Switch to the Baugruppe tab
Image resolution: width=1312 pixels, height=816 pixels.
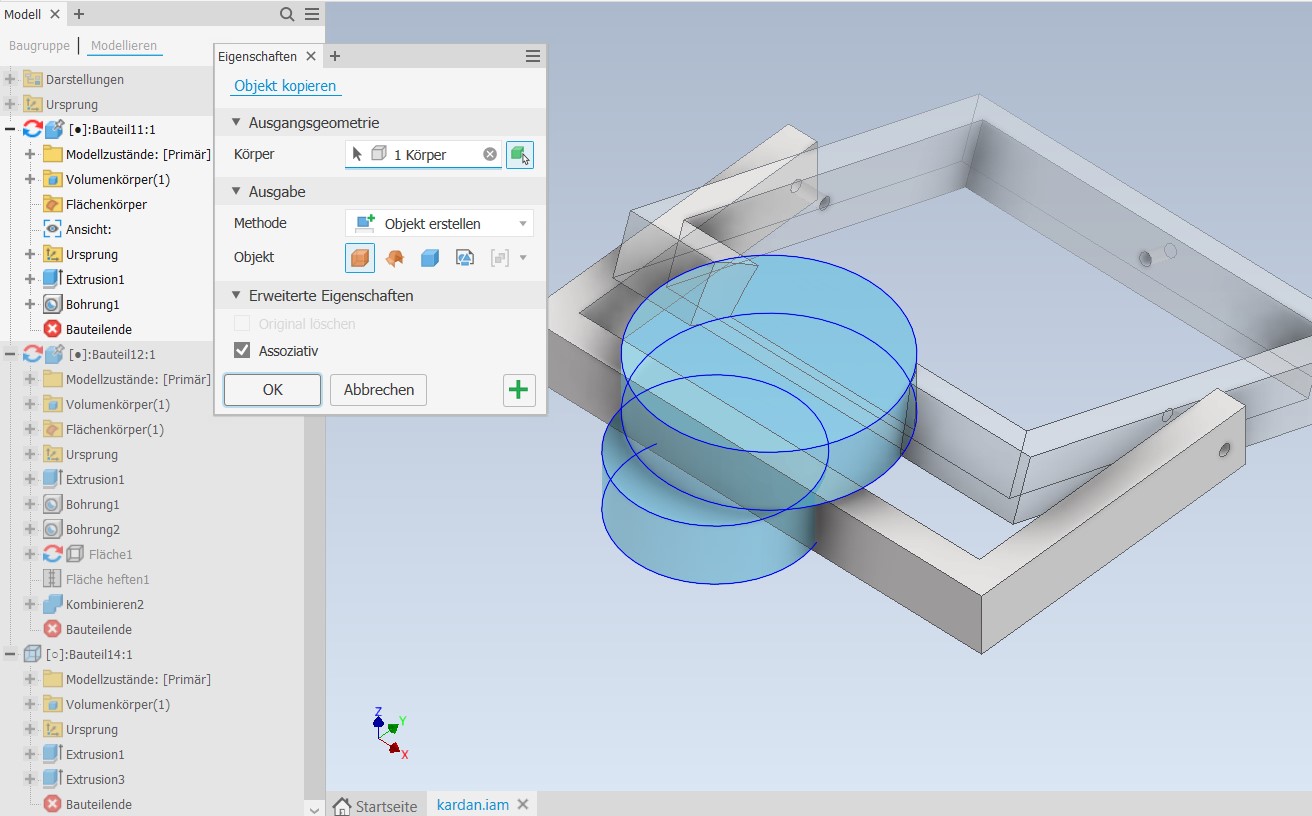[x=40, y=46]
